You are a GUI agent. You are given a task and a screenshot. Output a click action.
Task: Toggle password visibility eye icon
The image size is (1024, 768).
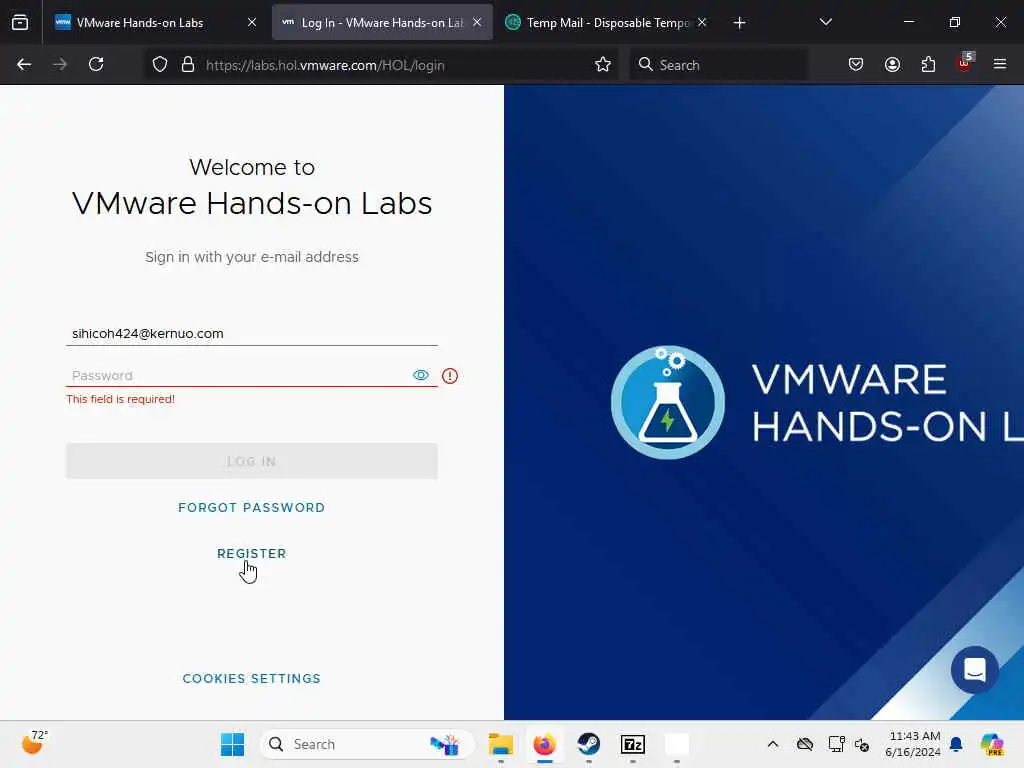click(x=421, y=375)
